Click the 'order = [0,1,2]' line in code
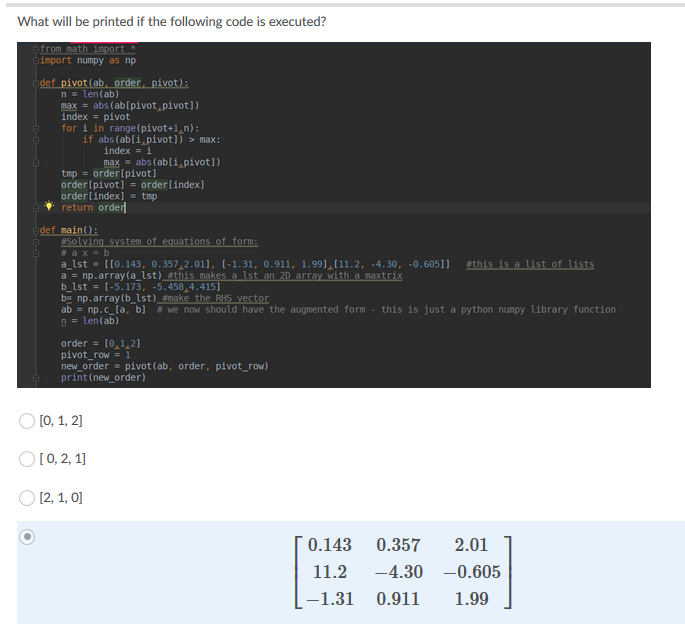This screenshot has height=628, width=685. coord(100,343)
